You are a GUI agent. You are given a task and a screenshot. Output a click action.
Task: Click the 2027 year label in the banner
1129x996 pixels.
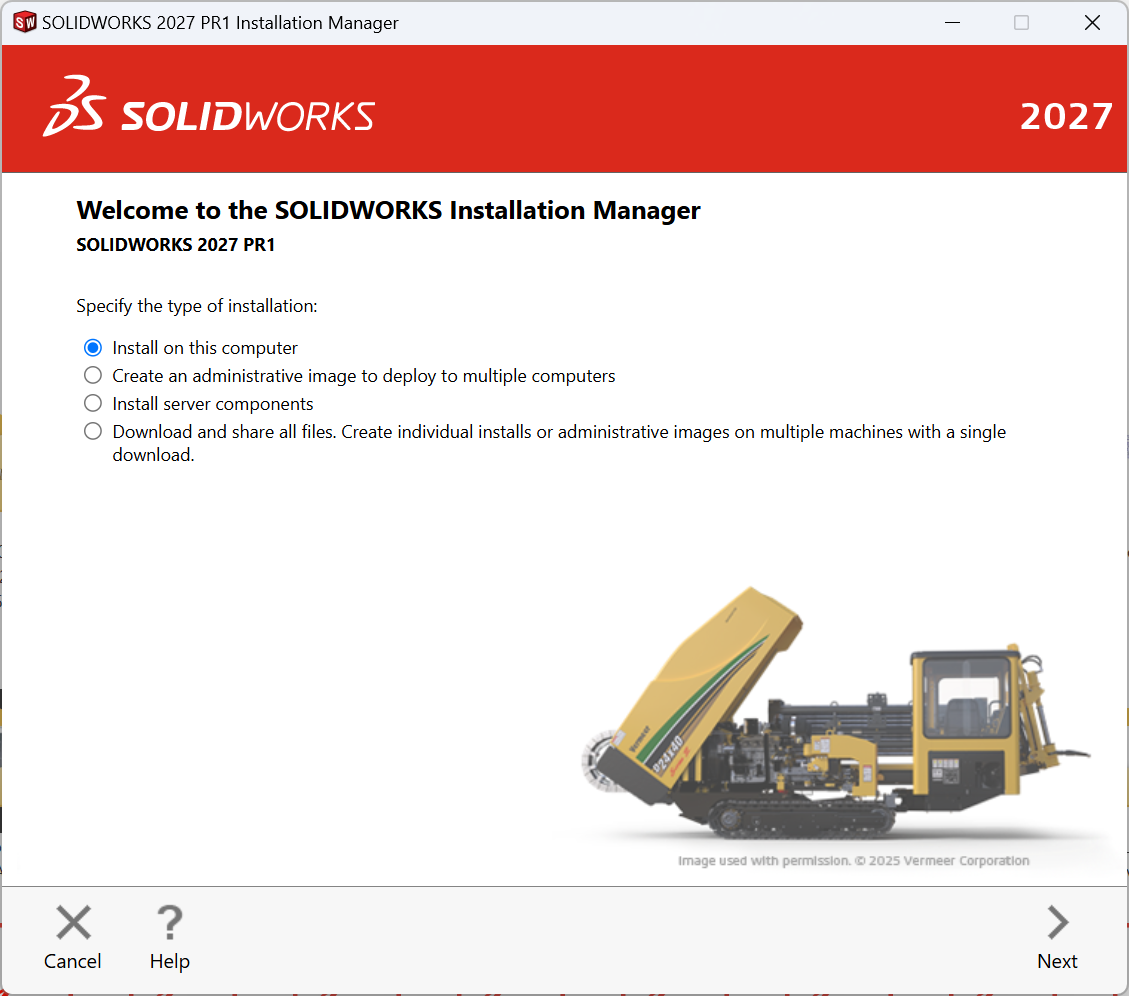[x=1066, y=117]
